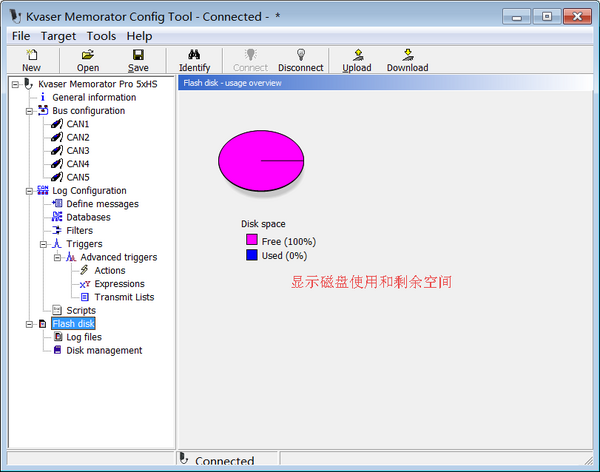
Task: Click the Log files icon
Action: [58, 337]
